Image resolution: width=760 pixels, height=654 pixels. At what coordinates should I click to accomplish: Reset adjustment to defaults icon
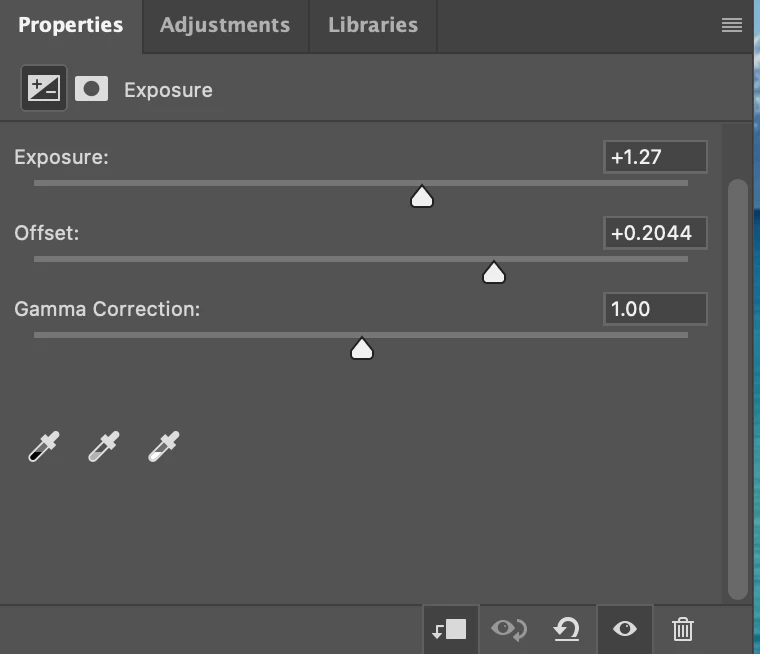(567, 629)
